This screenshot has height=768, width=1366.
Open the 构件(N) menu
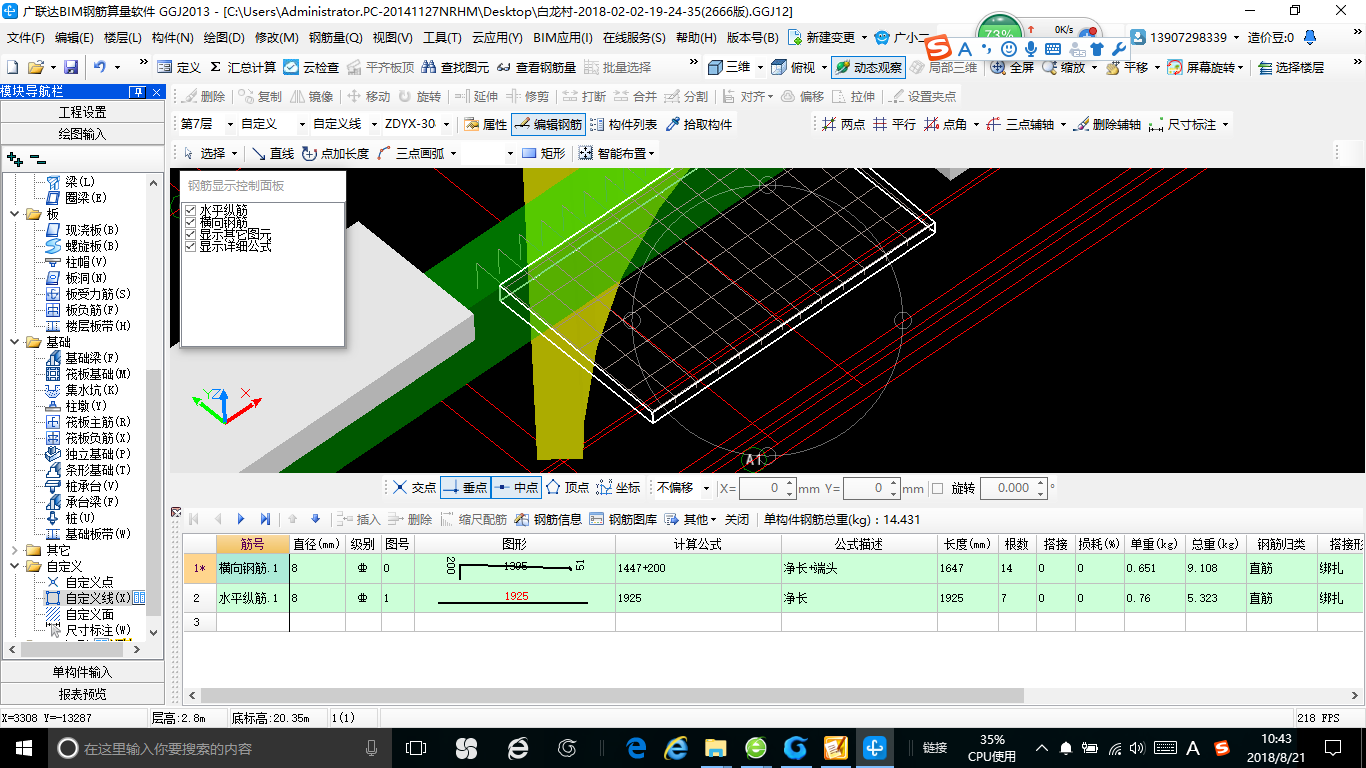[x=173, y=38]
